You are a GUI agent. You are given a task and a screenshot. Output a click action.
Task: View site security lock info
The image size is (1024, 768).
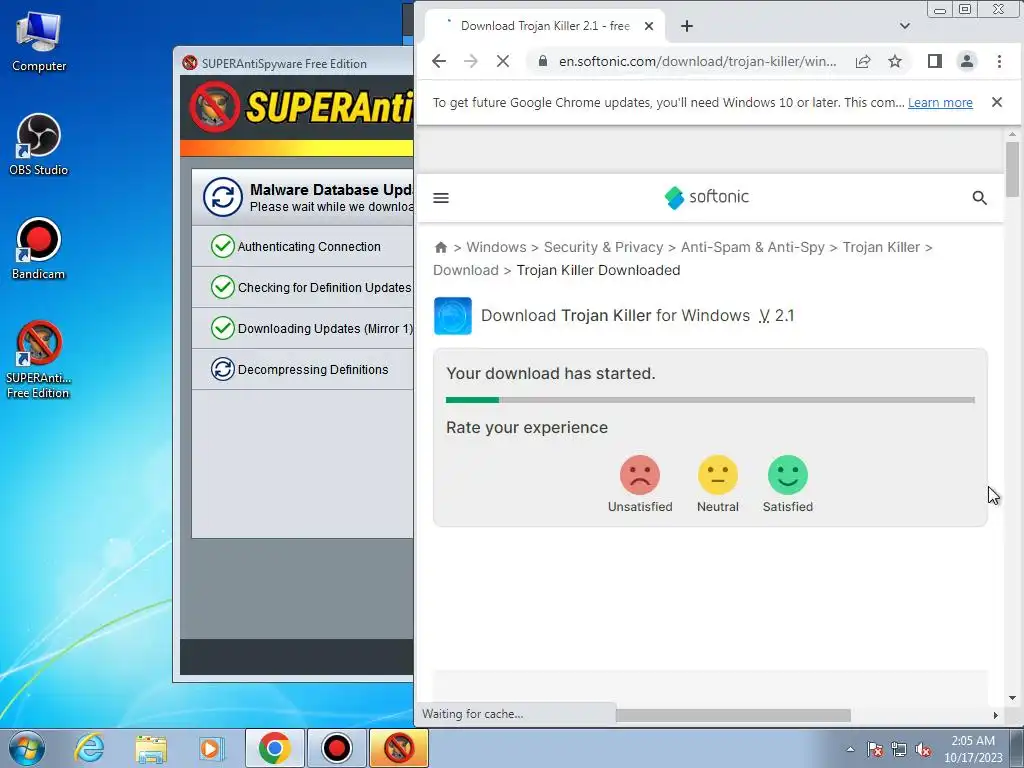(x=543, y=61)
